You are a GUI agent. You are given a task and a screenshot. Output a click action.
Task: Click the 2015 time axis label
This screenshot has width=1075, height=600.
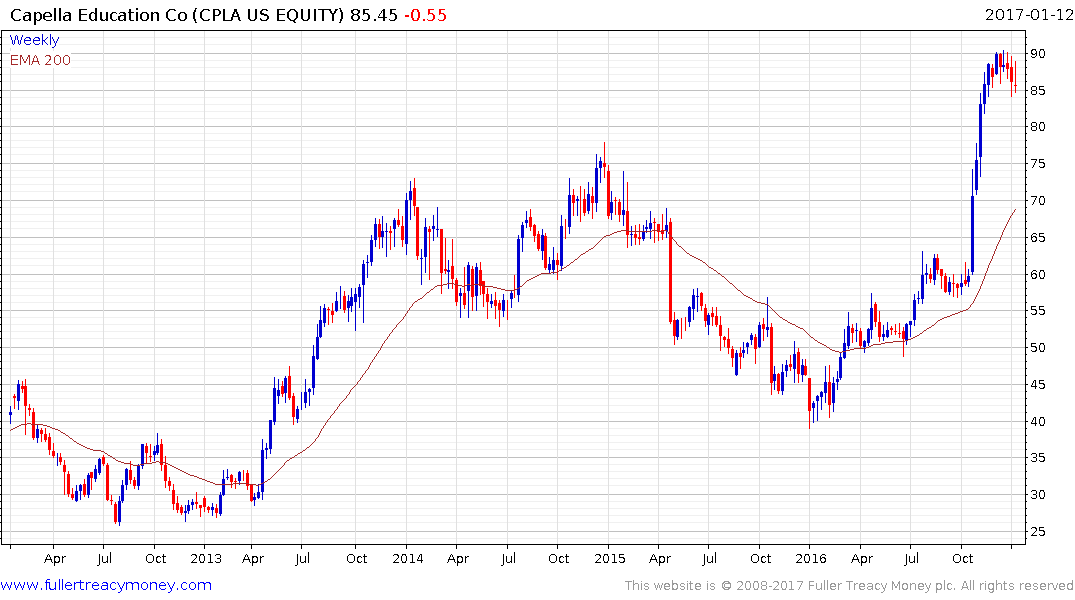coord(609,558)
